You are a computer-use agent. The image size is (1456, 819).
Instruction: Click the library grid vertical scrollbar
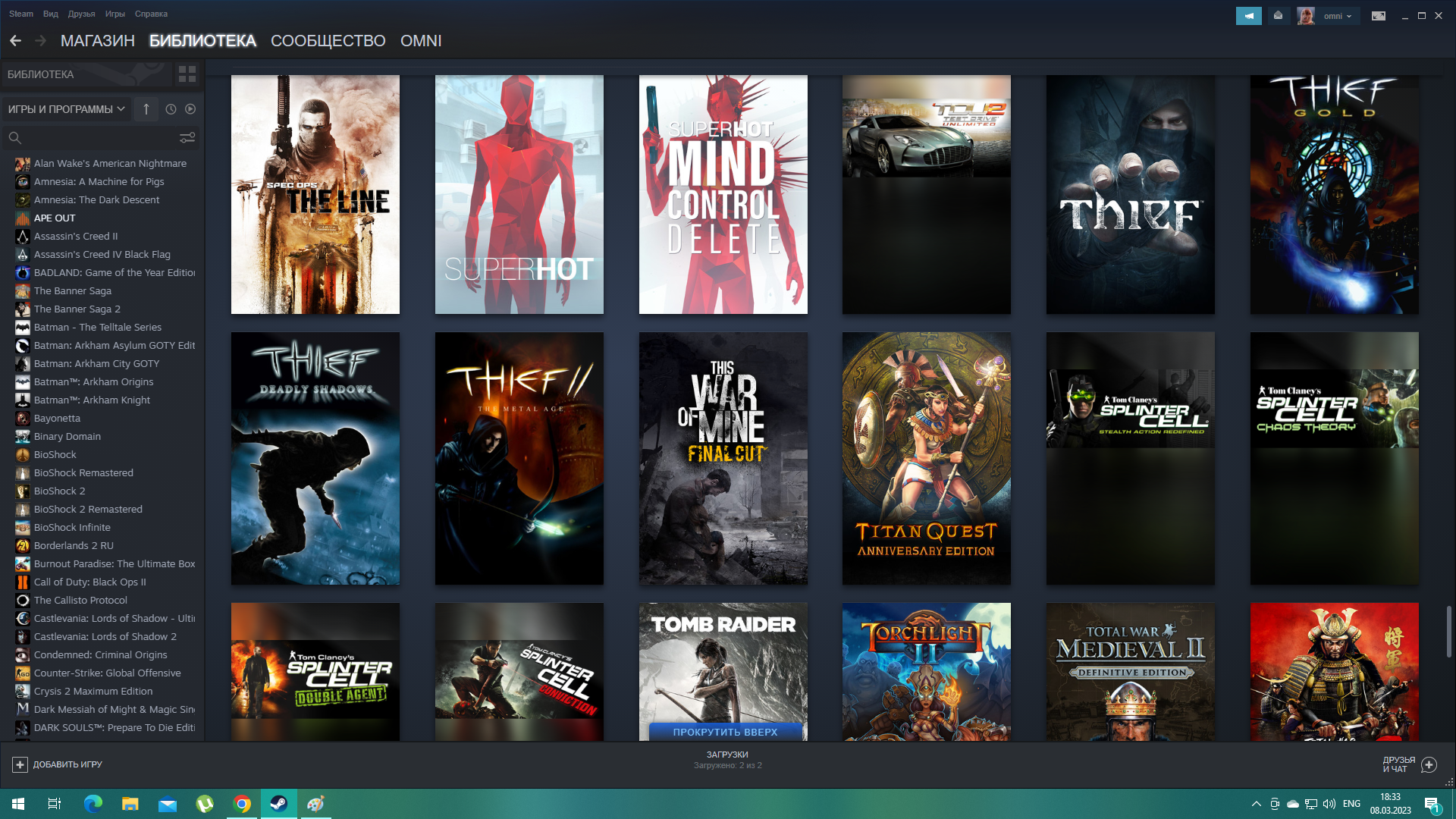point(1448,631)
